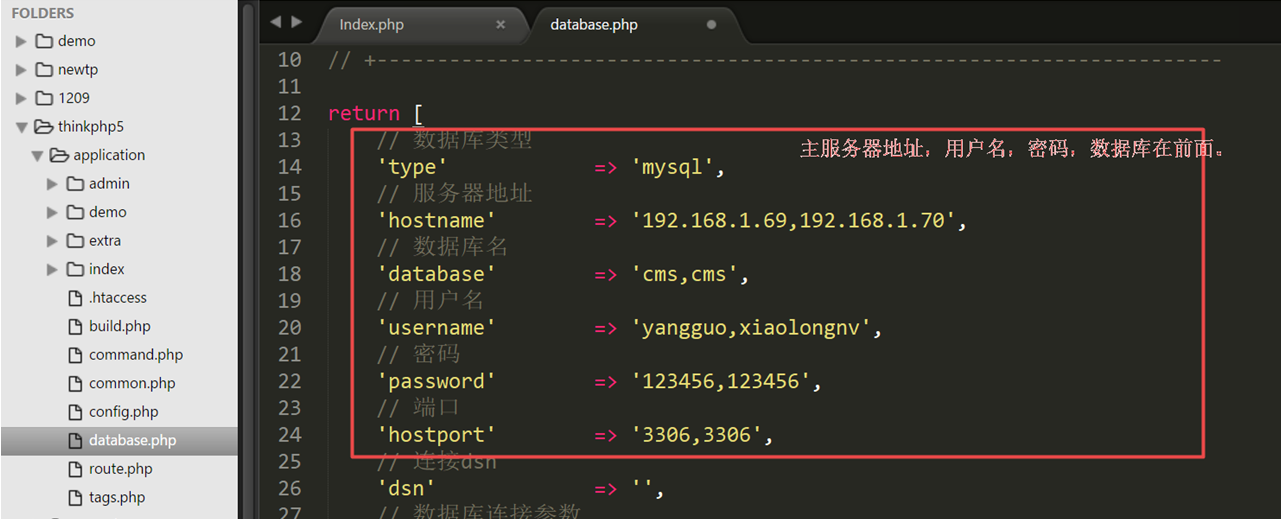Open common.php from the file tree
The width and height of the screenshot is (1281, 519).
(131, 383)
